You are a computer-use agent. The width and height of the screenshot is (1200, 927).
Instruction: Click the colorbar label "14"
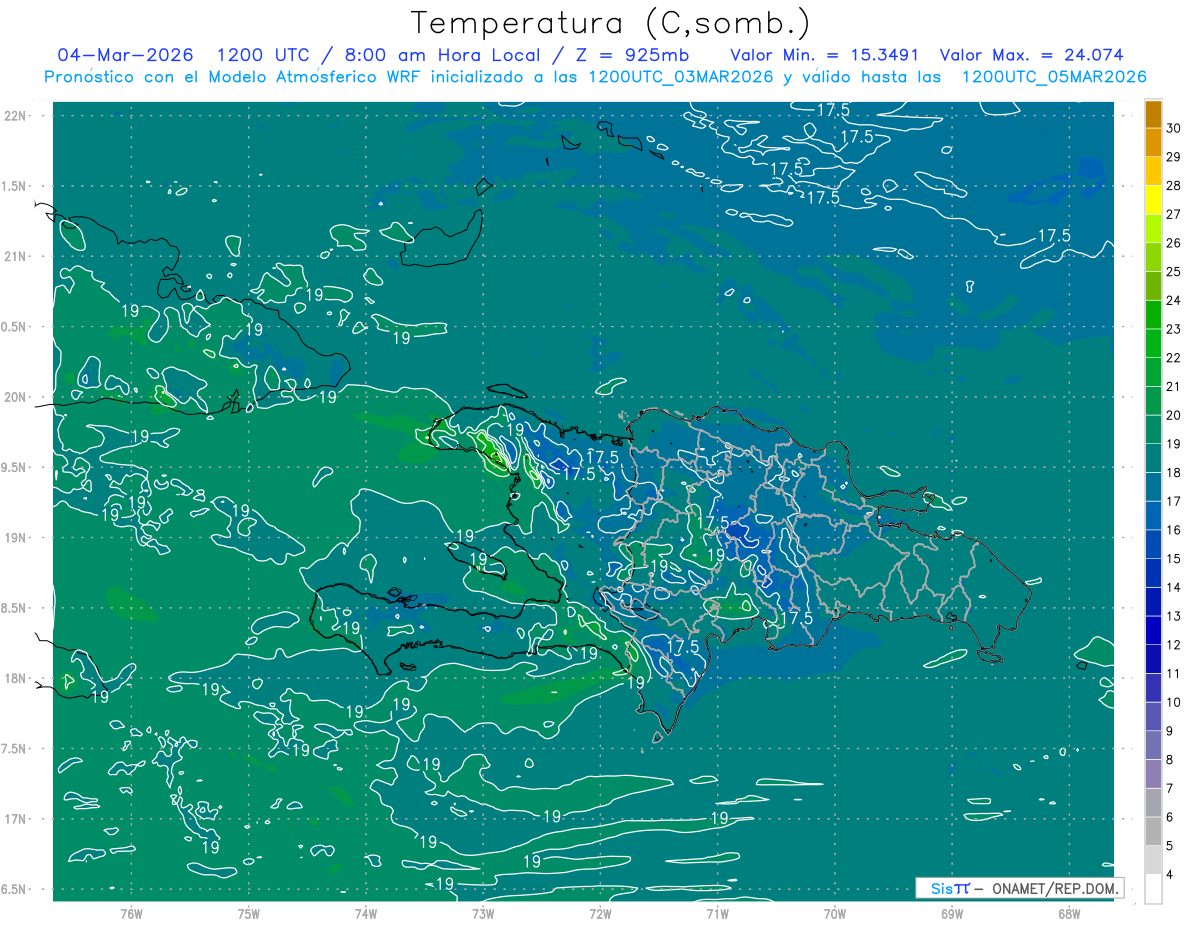tap(1174, 588)
